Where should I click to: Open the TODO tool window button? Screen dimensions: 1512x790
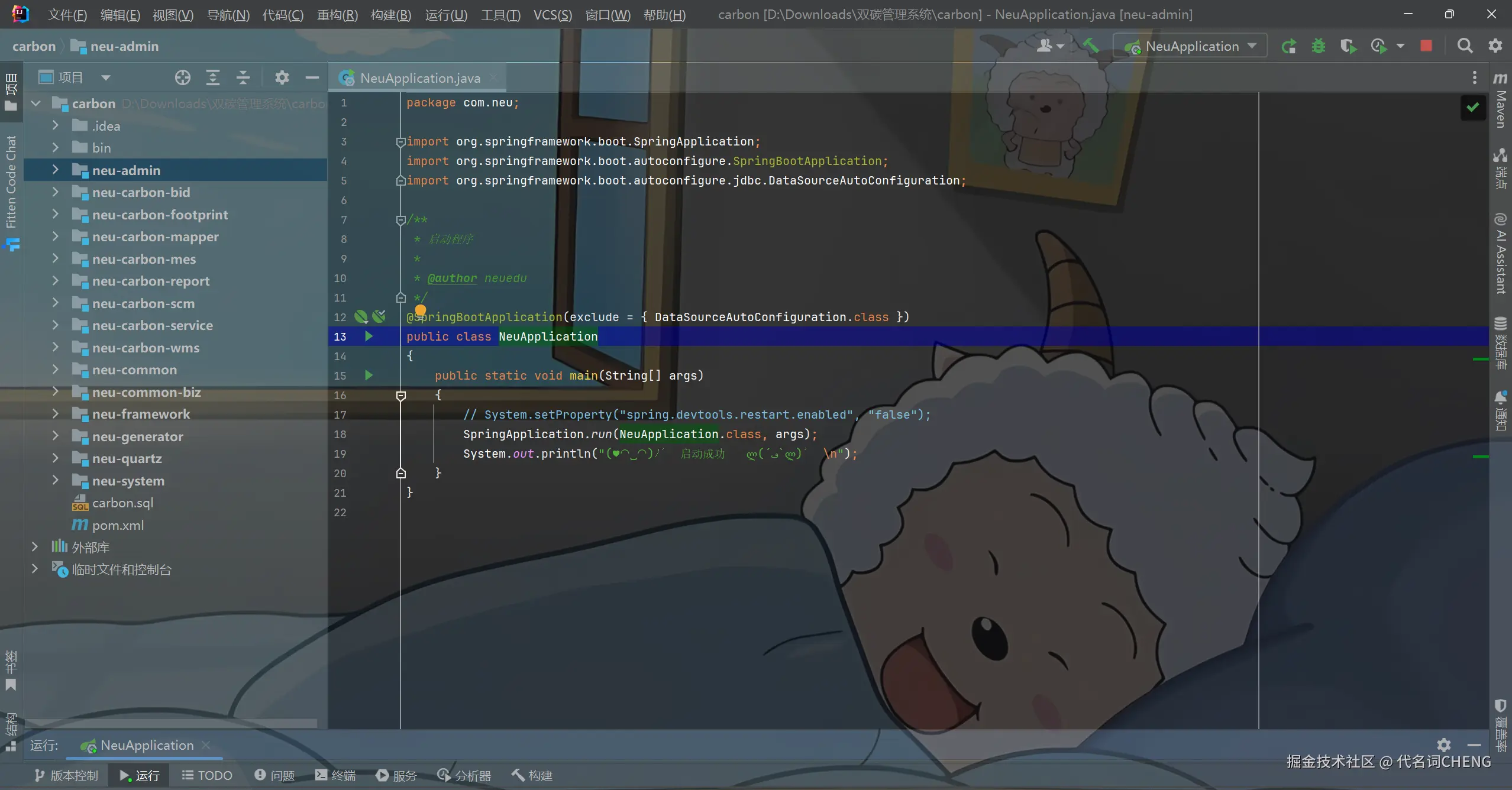[207, 775]
